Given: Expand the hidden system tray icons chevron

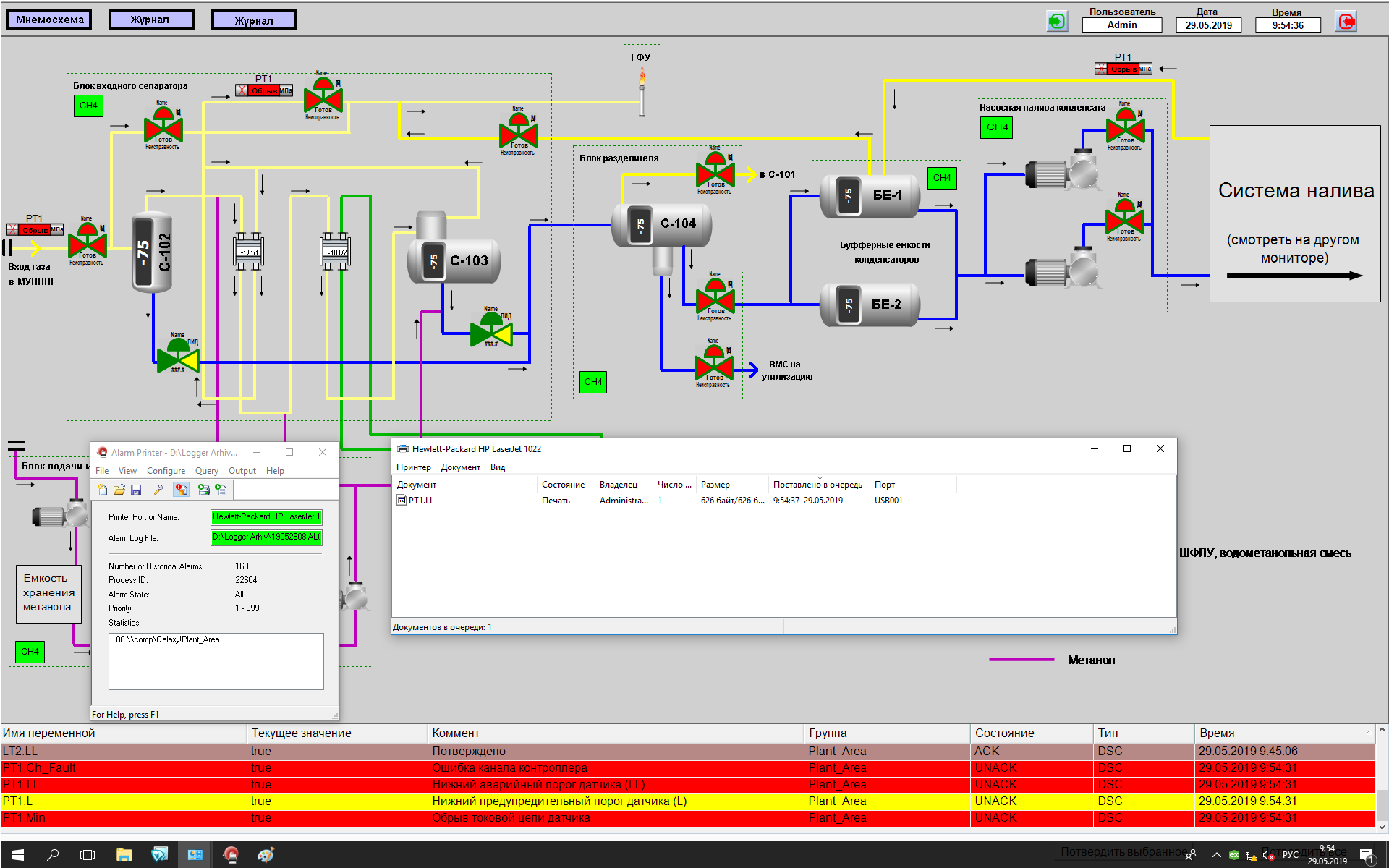Looking at the screenshot, I should click(x=1217, y=855).
